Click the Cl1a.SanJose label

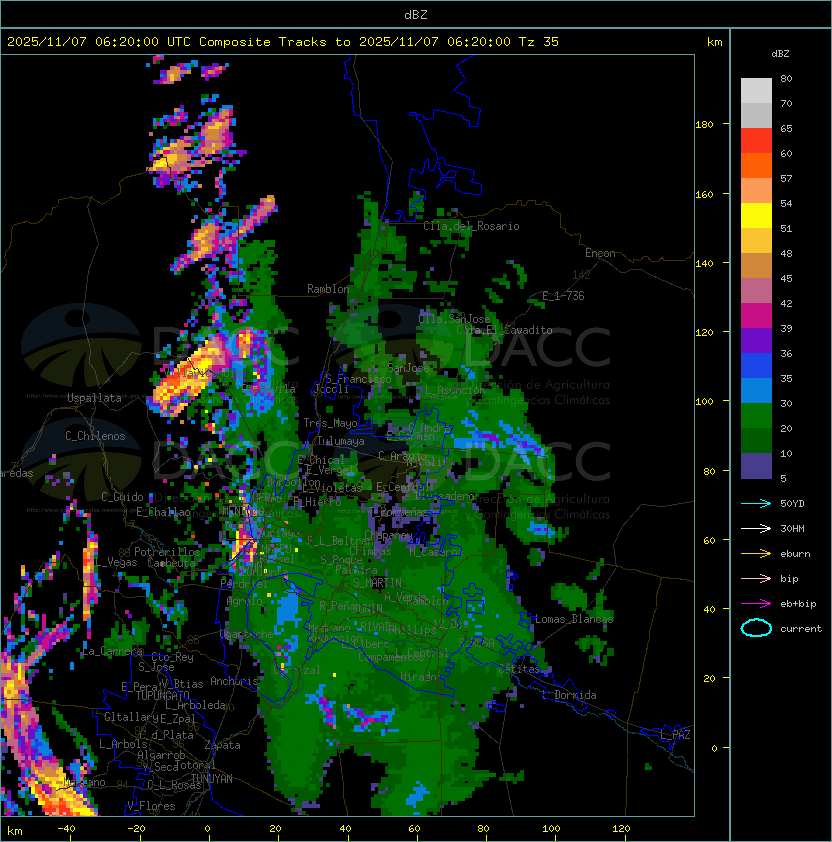[x=454, y=319]
